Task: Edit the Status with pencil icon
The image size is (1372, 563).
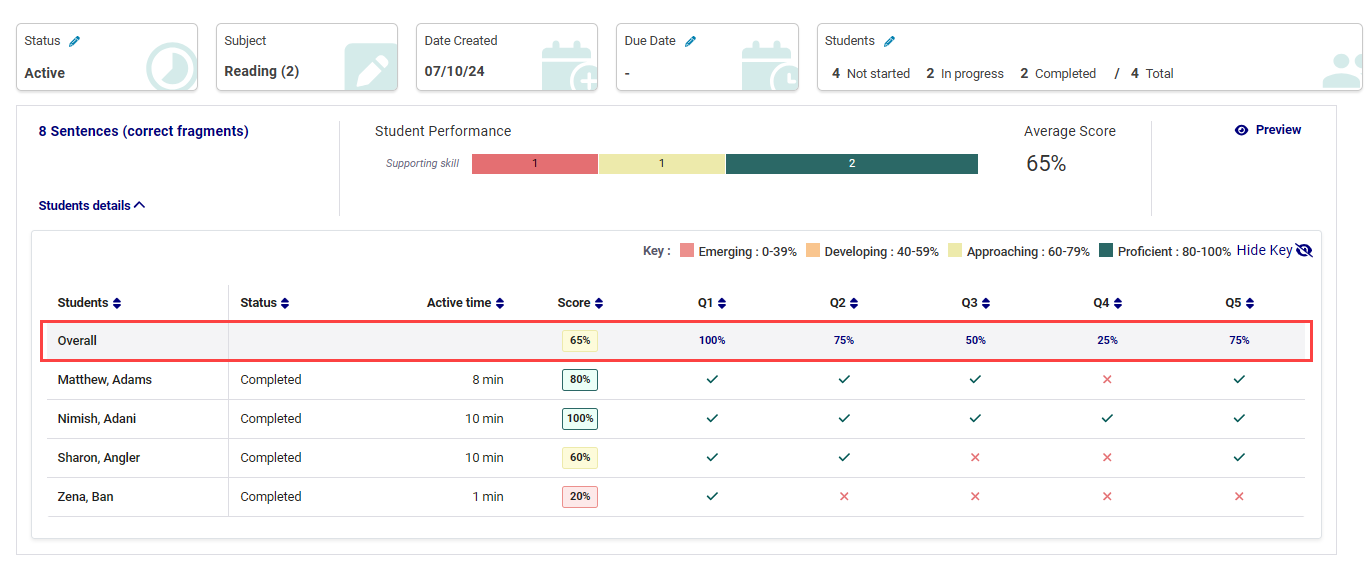Action: tap(74, 42)
